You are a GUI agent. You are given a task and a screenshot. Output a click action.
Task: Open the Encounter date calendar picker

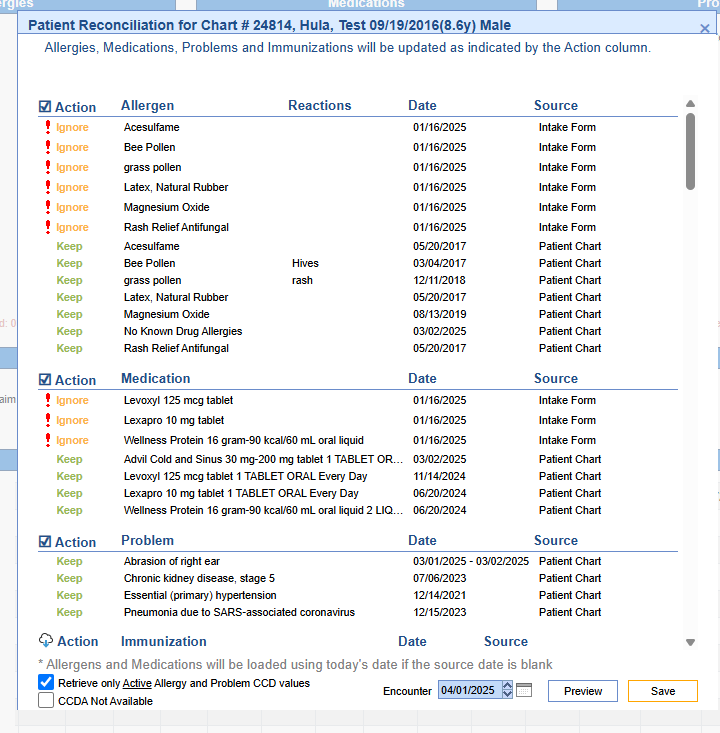(524, 690)
